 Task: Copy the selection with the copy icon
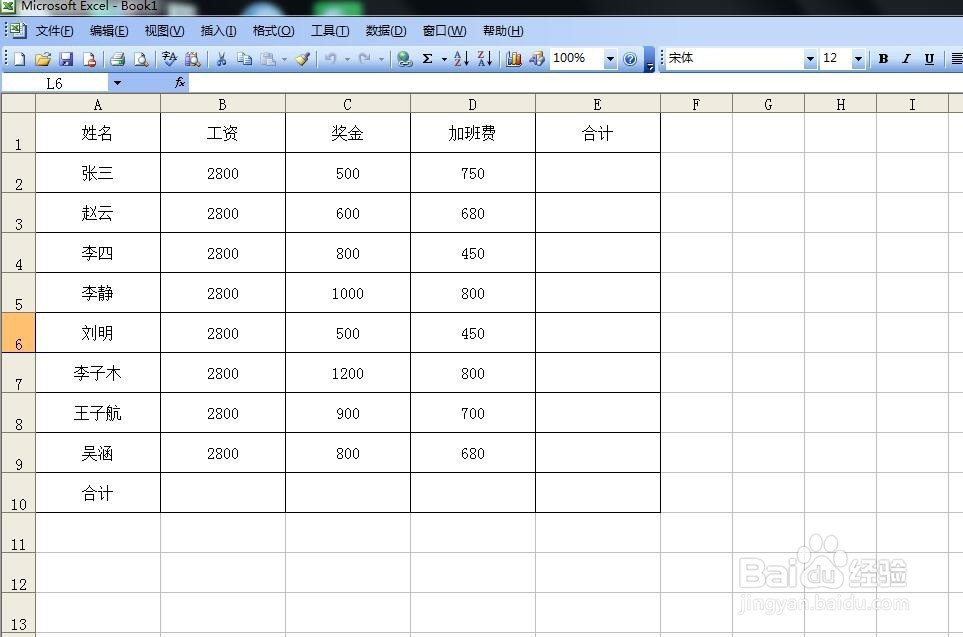(x=244, y=59)
